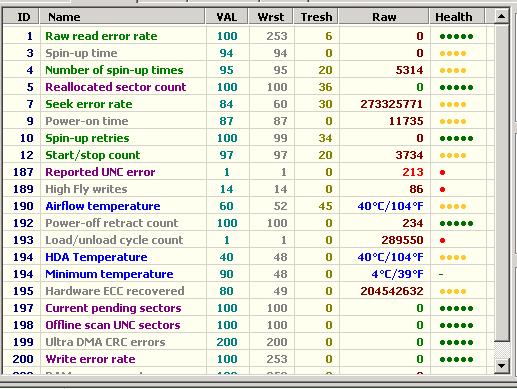Select the Offline scan UNC sectors row
This screenshot has width=517, height=389.
pos(248,325)
